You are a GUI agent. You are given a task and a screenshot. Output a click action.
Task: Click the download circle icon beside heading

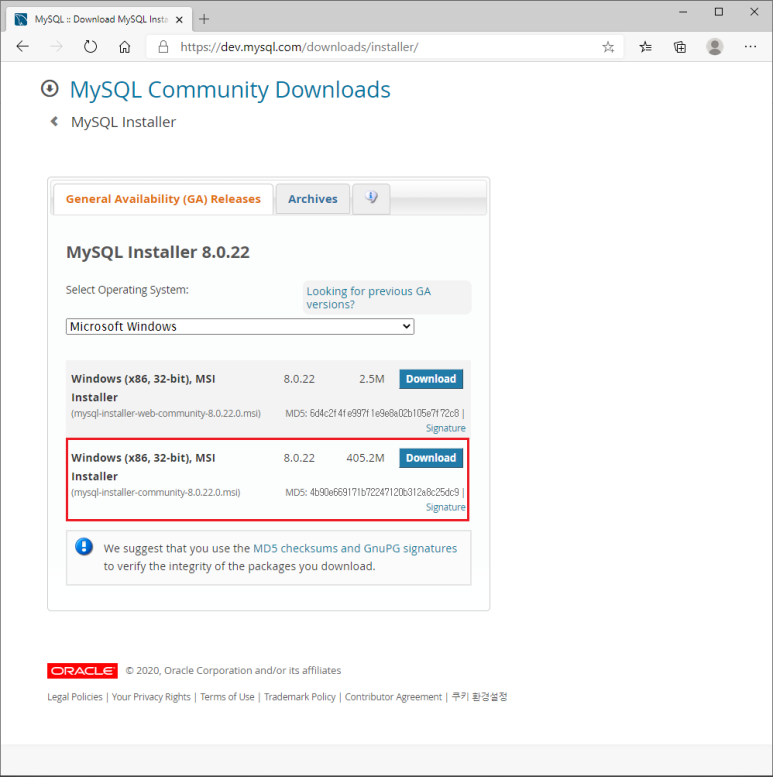click(50, 89)
